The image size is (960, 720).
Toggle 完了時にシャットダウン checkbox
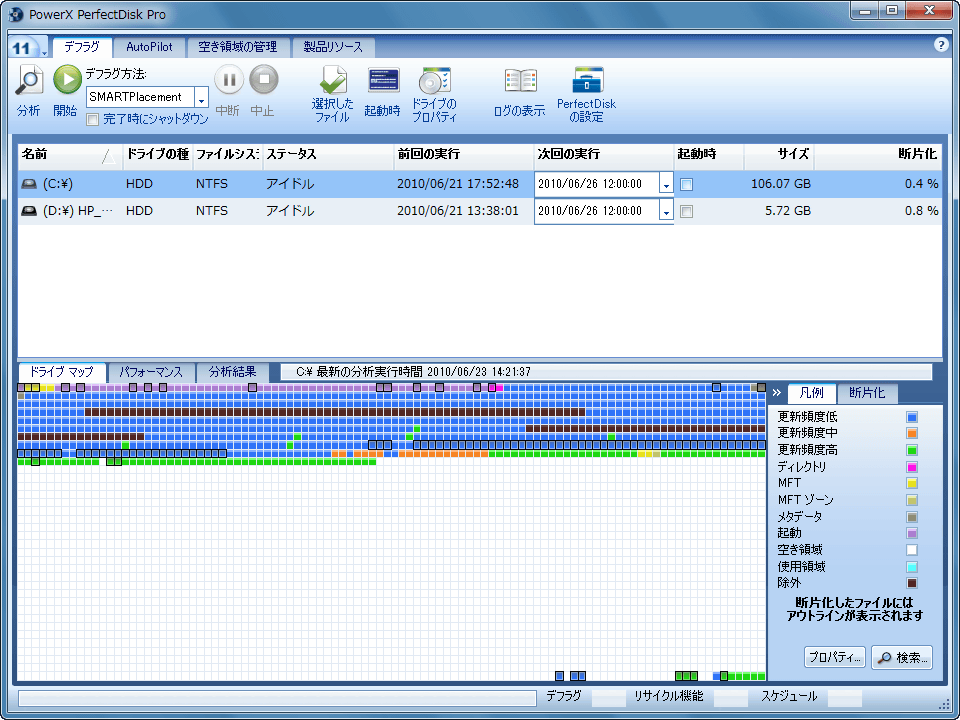pos(92,119)
